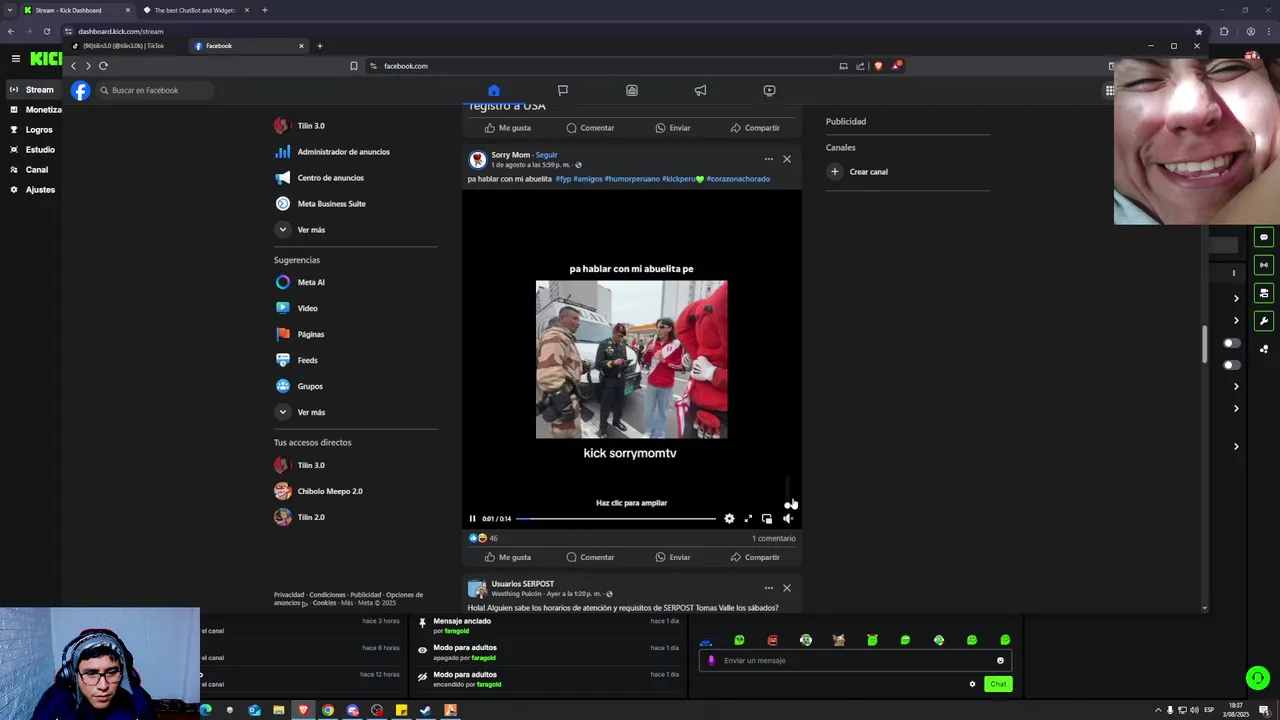
Task: Open the Kick hamburger menu
Action: (15, 59)
